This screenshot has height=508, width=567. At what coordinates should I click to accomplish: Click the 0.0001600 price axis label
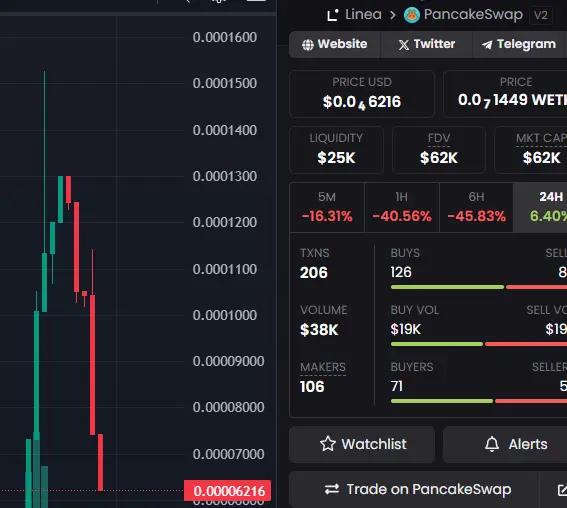coord(225,37)
